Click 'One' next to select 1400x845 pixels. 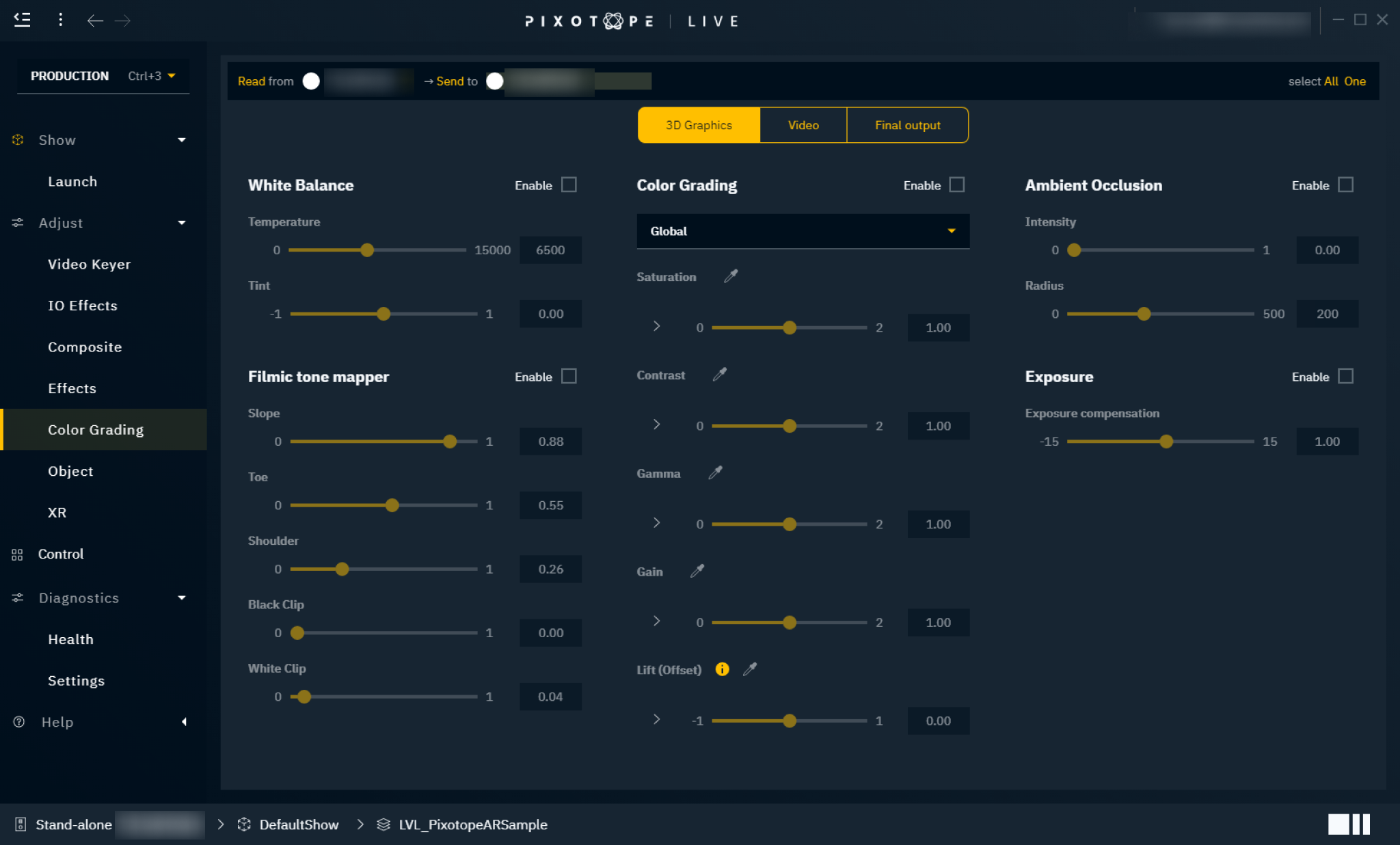[1354, 81]
